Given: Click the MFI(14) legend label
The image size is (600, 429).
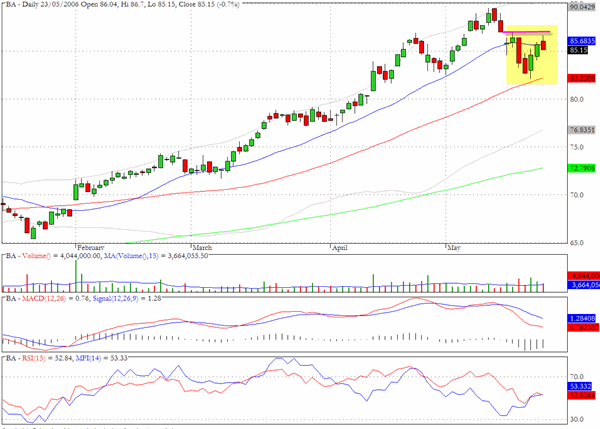Looking at the screenshot, I should pos(88,358).
